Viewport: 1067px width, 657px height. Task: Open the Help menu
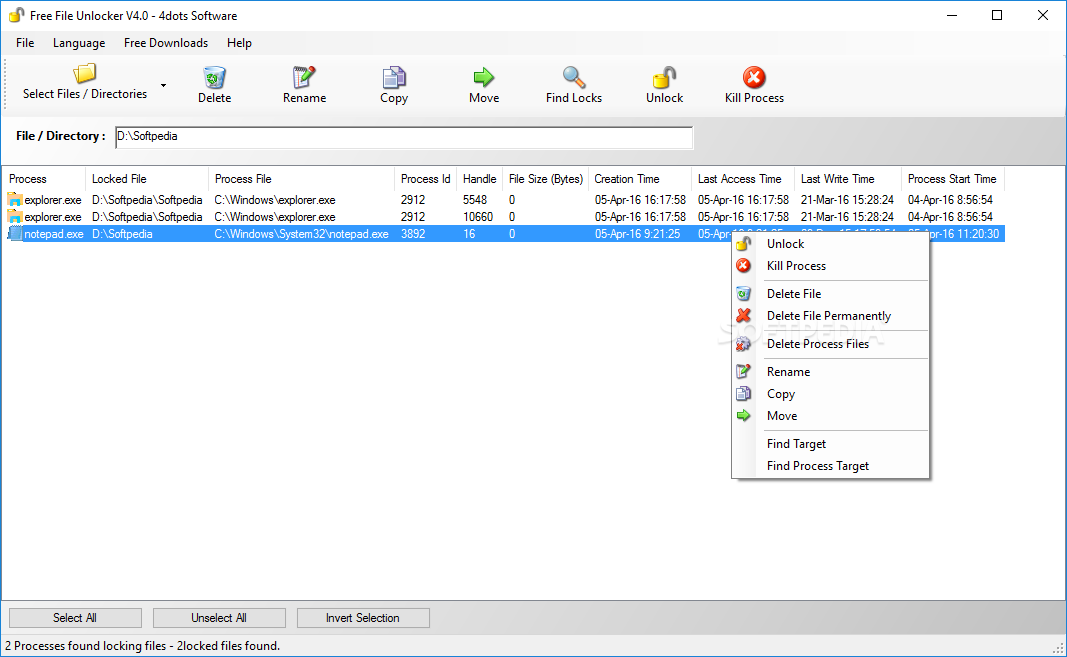pos(240,43)
